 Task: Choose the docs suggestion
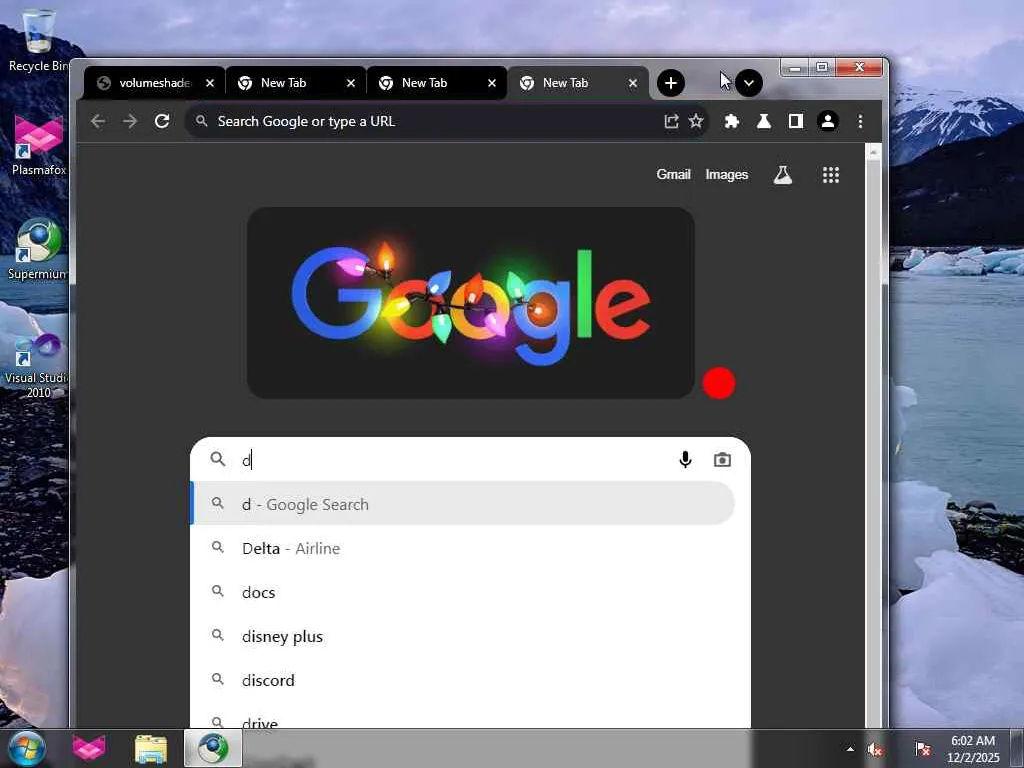click(x=462, y=592)
